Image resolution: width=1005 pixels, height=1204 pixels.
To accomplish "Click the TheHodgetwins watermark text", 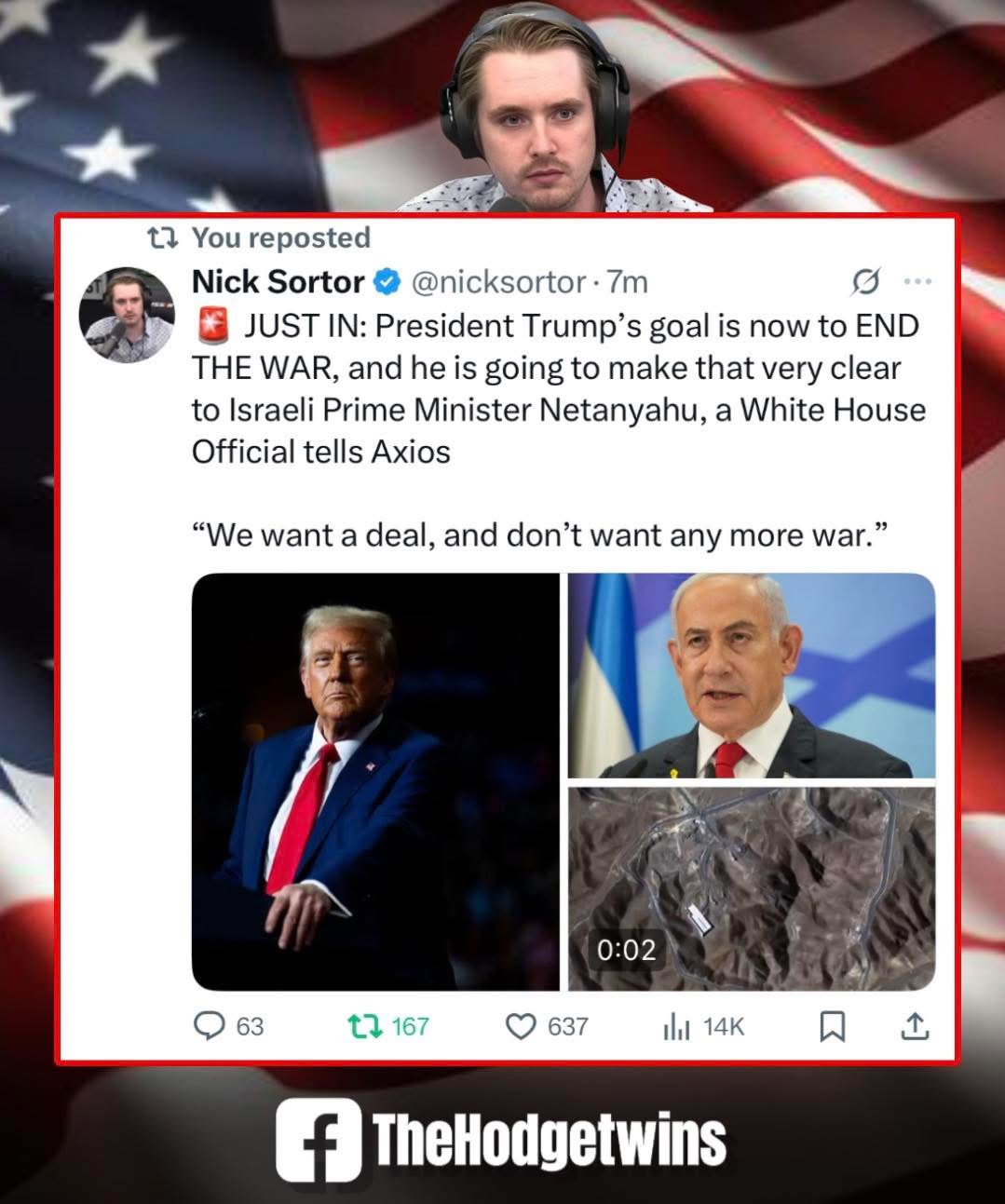I will 550,1140.
